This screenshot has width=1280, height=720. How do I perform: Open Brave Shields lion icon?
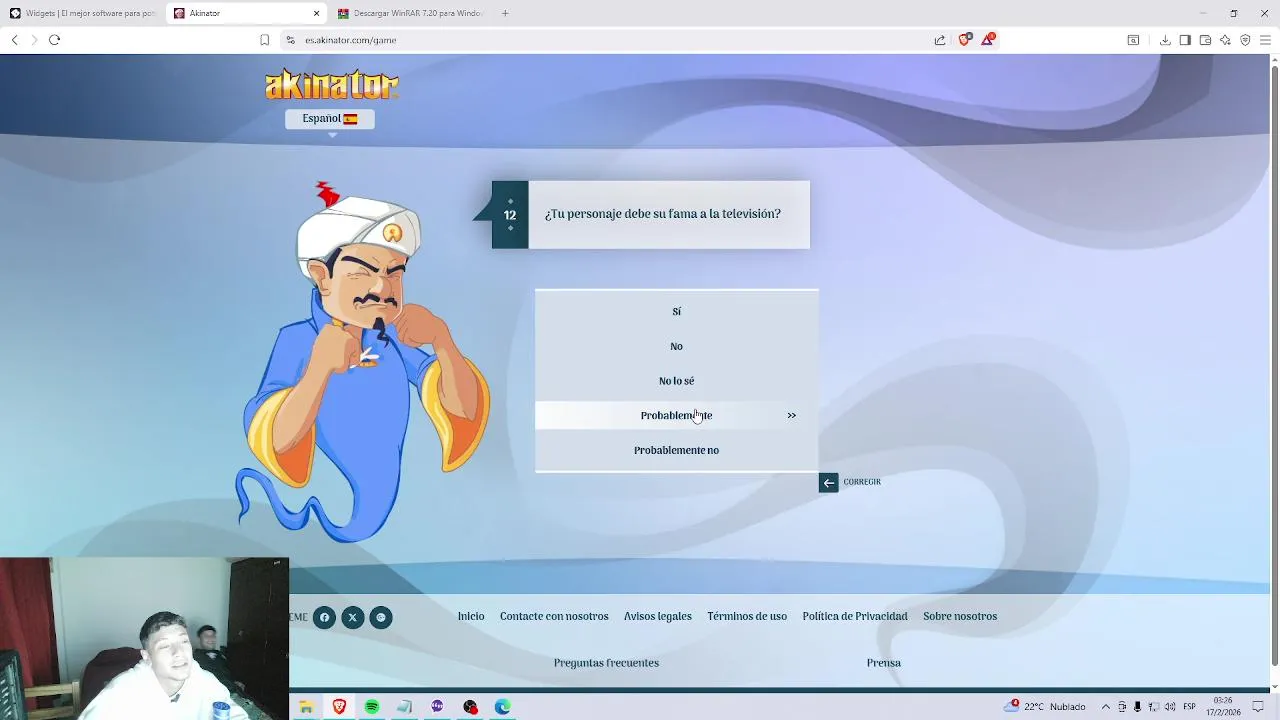click(964, 40)
